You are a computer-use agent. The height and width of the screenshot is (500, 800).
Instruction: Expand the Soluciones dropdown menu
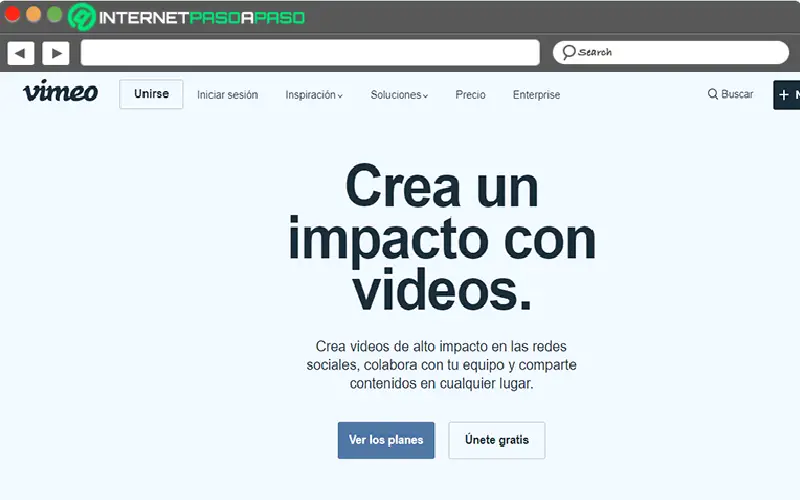pos(399,95)
